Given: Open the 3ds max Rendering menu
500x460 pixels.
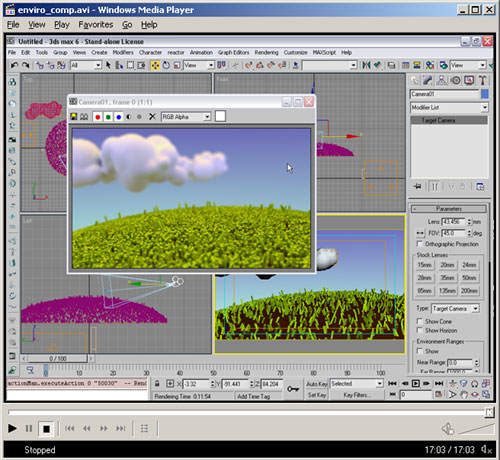Looking at the screenshot, I should (x=266, y=52).
